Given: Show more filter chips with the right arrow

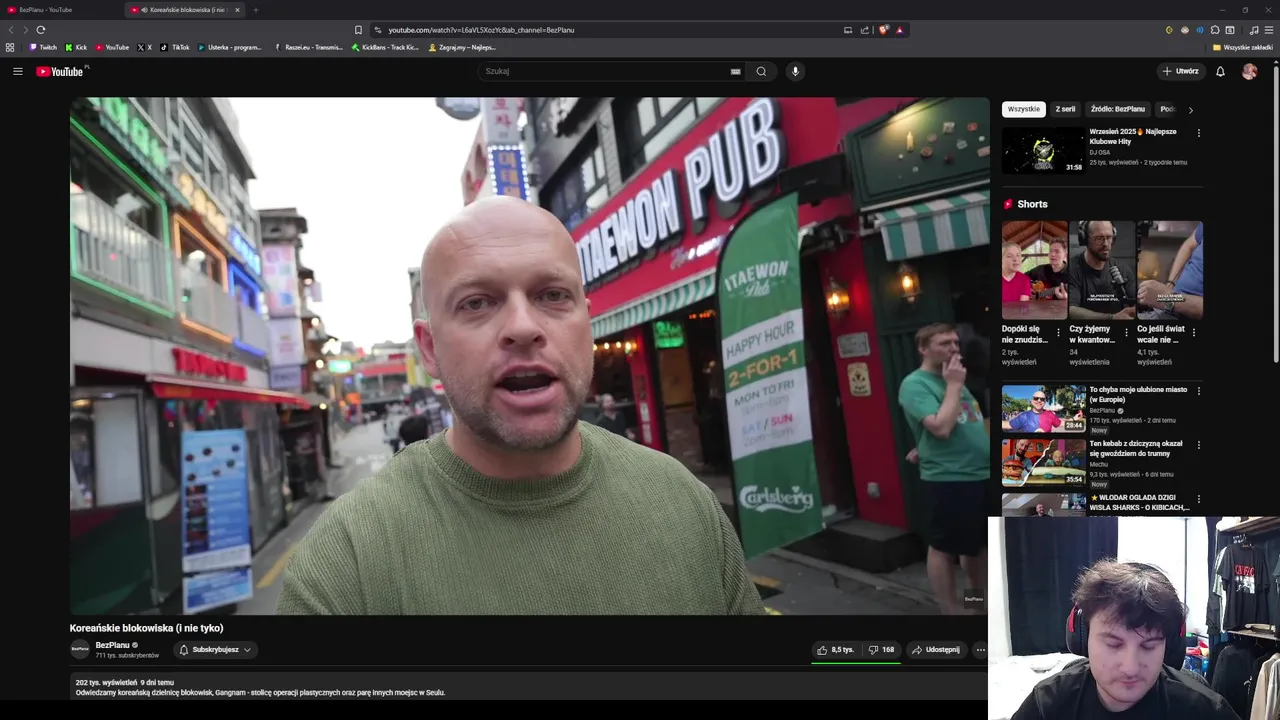Looking at the screenshot, I should [1190, 110].
